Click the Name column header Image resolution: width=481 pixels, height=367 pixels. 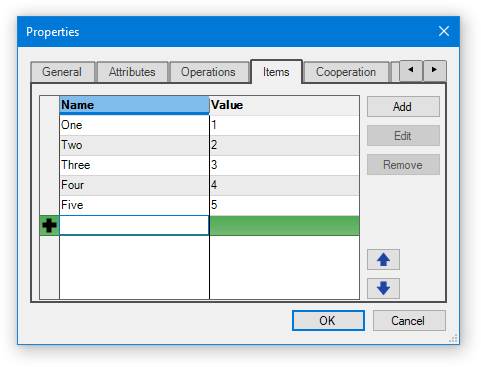pos(134,105)
